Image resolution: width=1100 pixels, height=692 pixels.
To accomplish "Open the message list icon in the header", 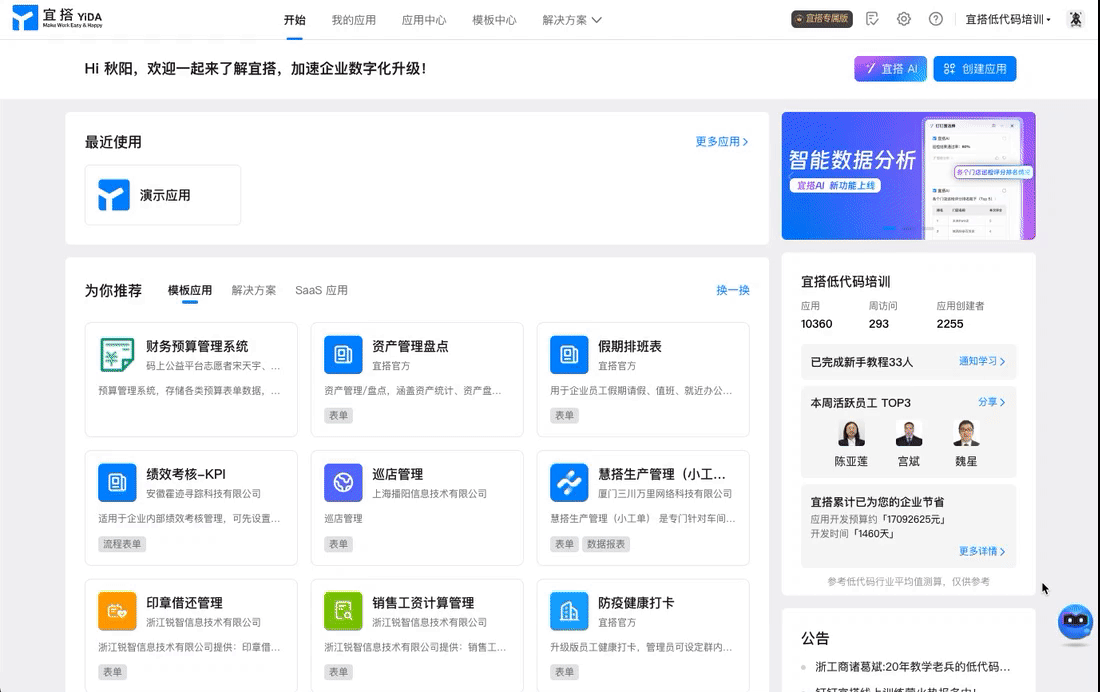I will click(x=872, y=19).
